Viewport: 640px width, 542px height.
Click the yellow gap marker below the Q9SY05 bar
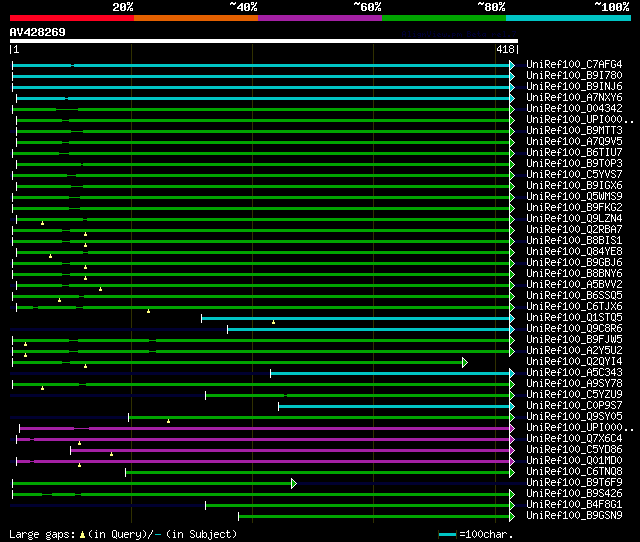click(x=168, y=421)
